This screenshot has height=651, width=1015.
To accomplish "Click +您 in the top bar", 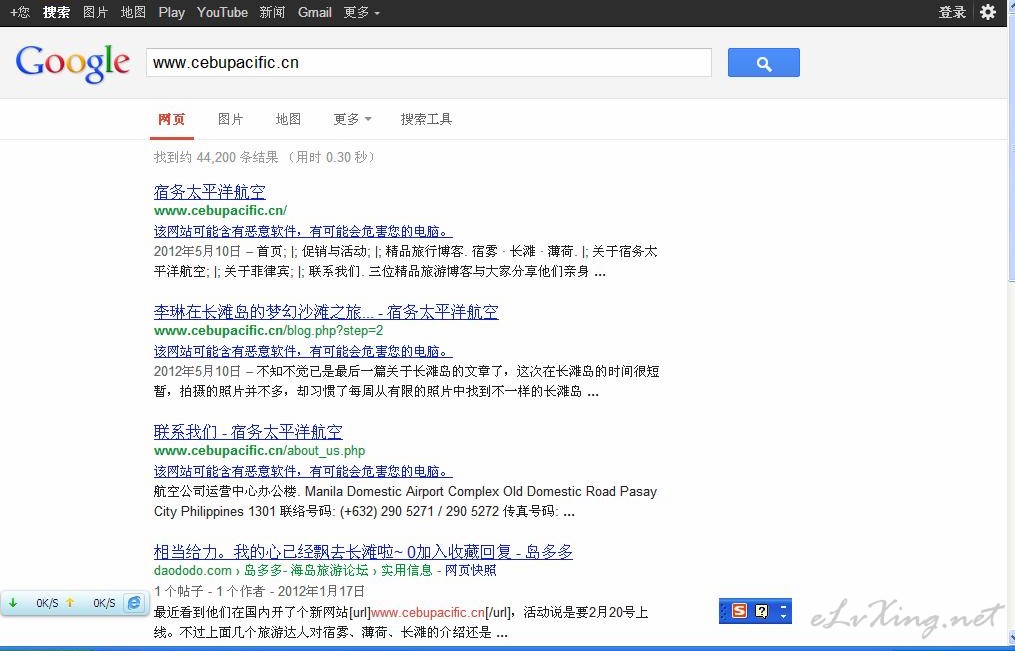I will [x=20, y=12].
